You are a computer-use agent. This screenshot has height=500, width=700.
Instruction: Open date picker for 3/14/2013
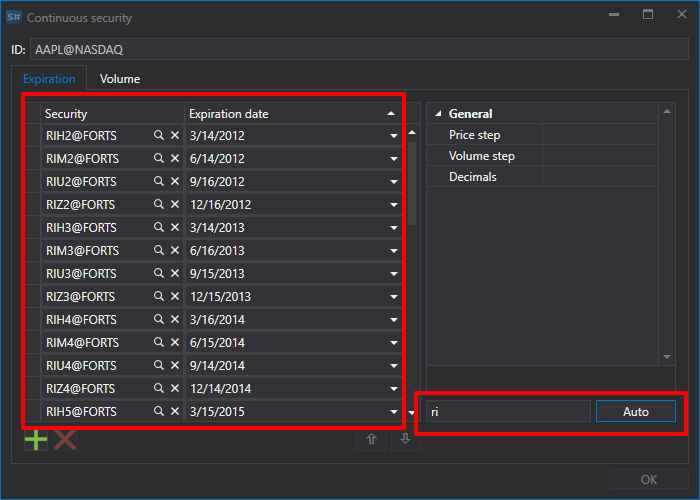(x=394, y=228)
